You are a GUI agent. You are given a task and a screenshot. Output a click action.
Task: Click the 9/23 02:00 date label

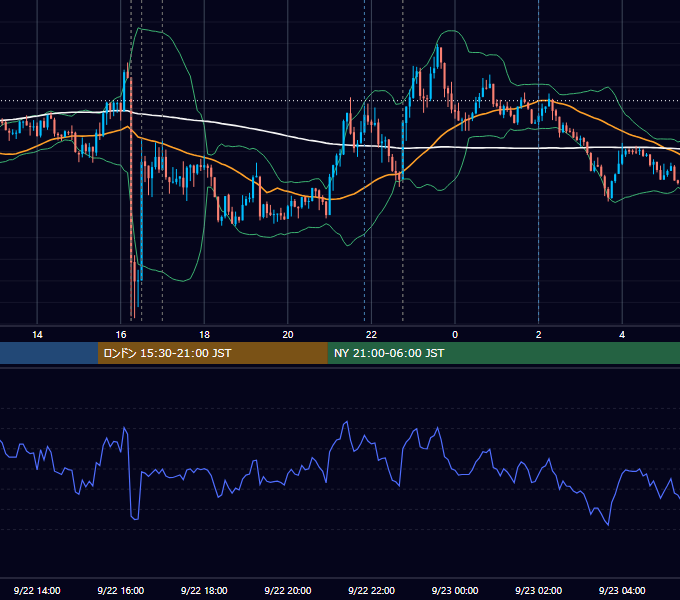tap(539, 590)
